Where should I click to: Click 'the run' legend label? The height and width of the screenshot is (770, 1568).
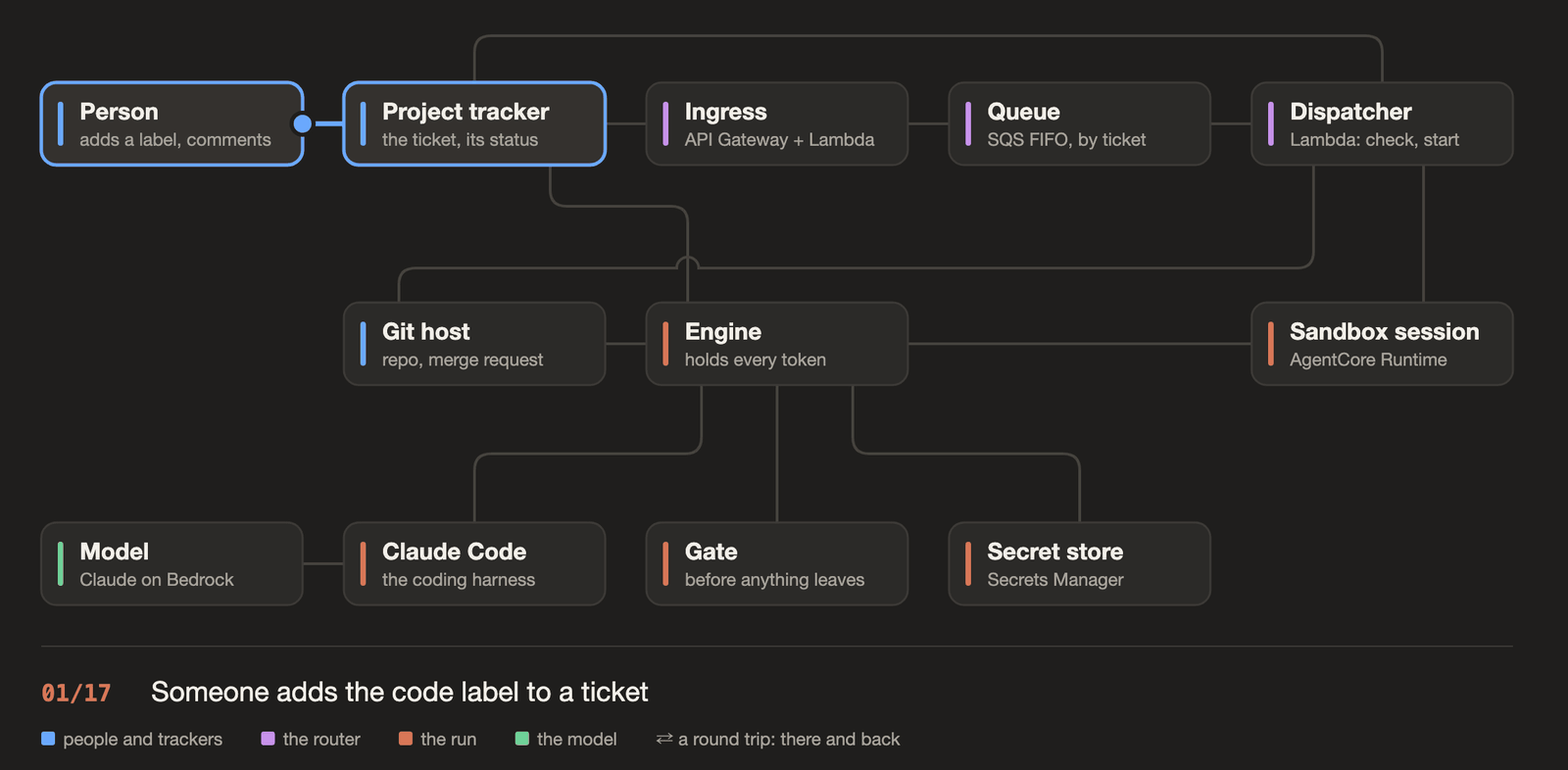pyautogui.click(x=449, y=740)
